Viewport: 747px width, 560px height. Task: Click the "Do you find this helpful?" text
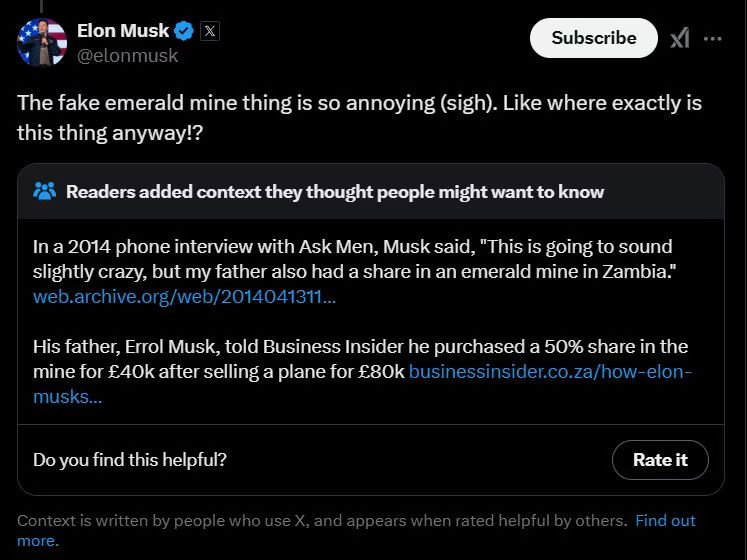[x=130, y=460]
